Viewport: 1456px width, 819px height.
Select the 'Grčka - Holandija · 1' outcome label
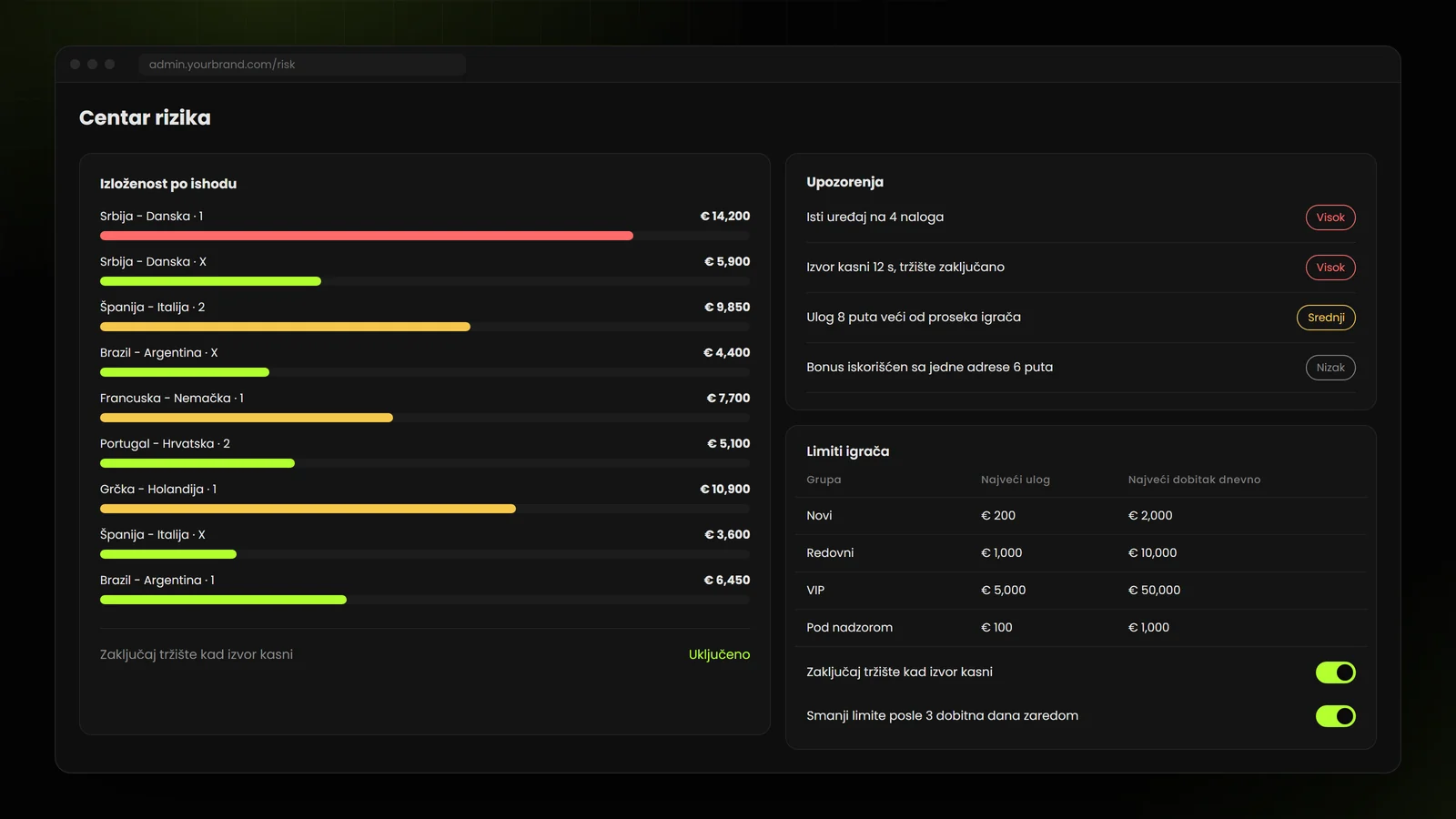(x=158, y=490)
